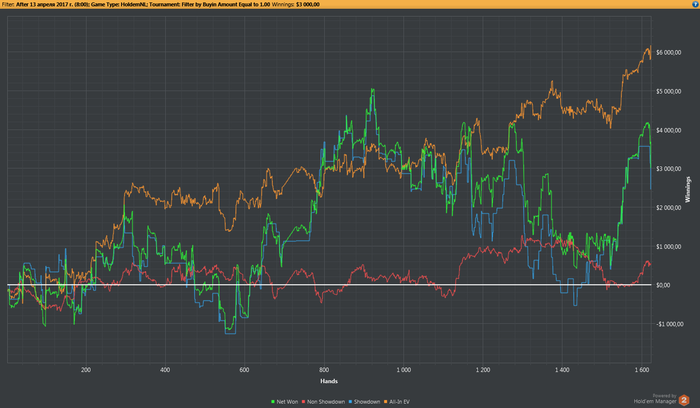This screenshot has width=700, height=408.
Task: Click the 800 hands x-axis label
Action: pos(324,370)
